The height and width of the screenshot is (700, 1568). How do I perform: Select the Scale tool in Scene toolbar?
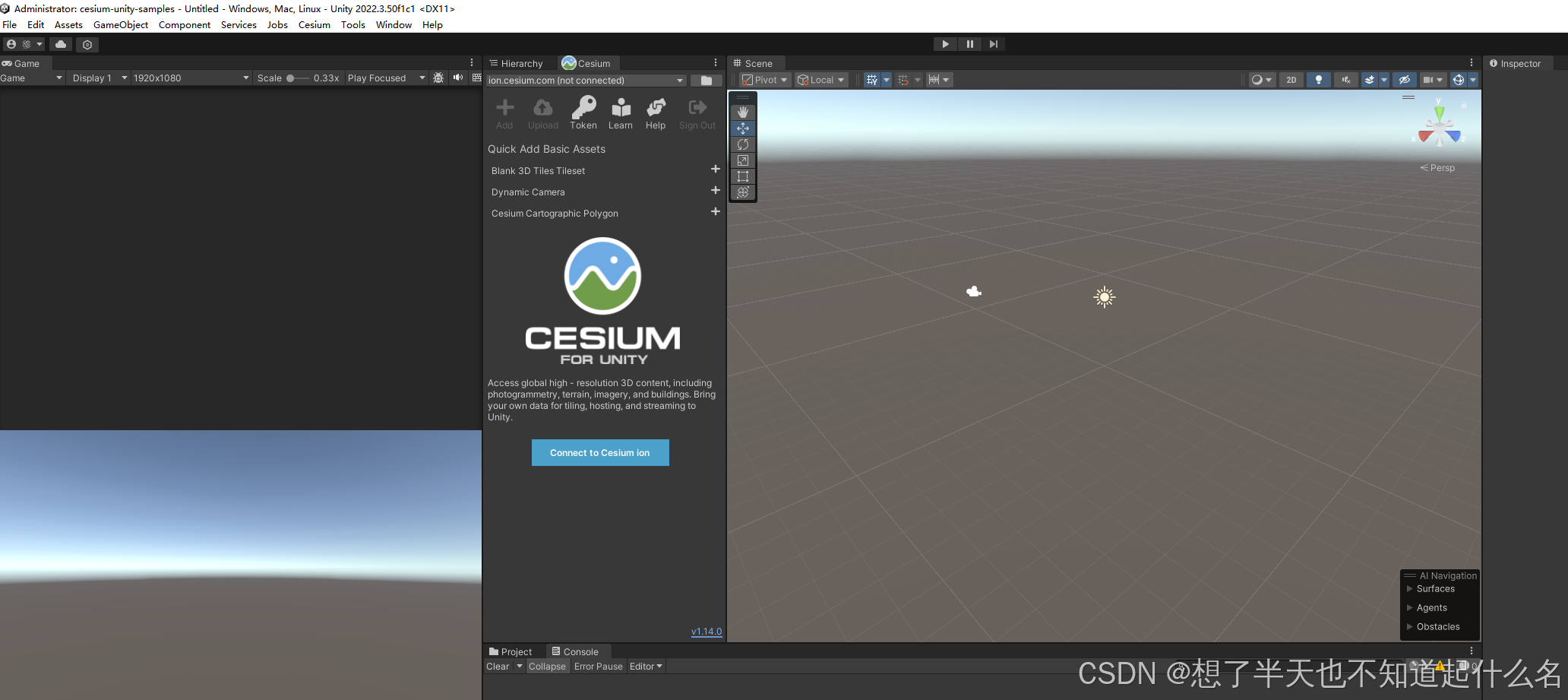[743, 160]
